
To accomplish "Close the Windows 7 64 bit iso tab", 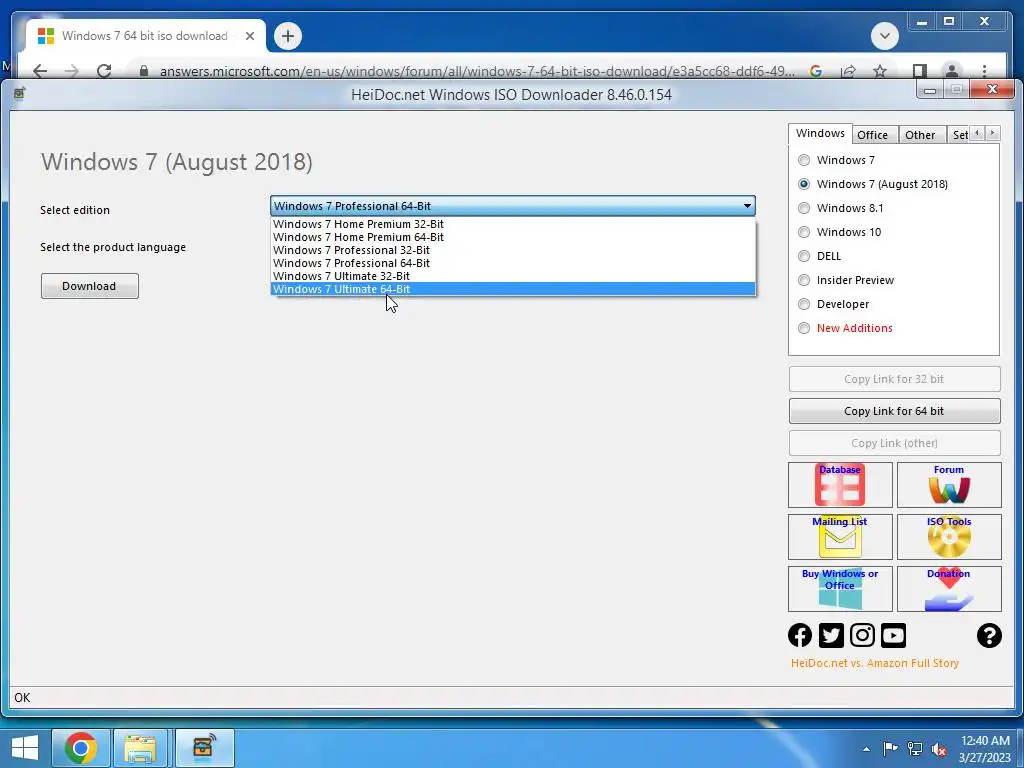I will click(x=249, y=36).
